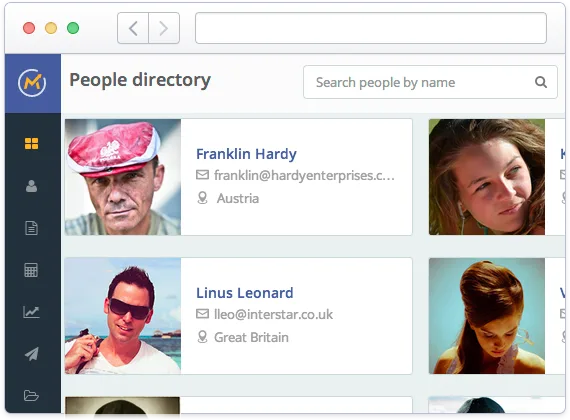Select Linus Leonard's photo with sunglasses
The image size is (570, 420).
click(123, 316)
